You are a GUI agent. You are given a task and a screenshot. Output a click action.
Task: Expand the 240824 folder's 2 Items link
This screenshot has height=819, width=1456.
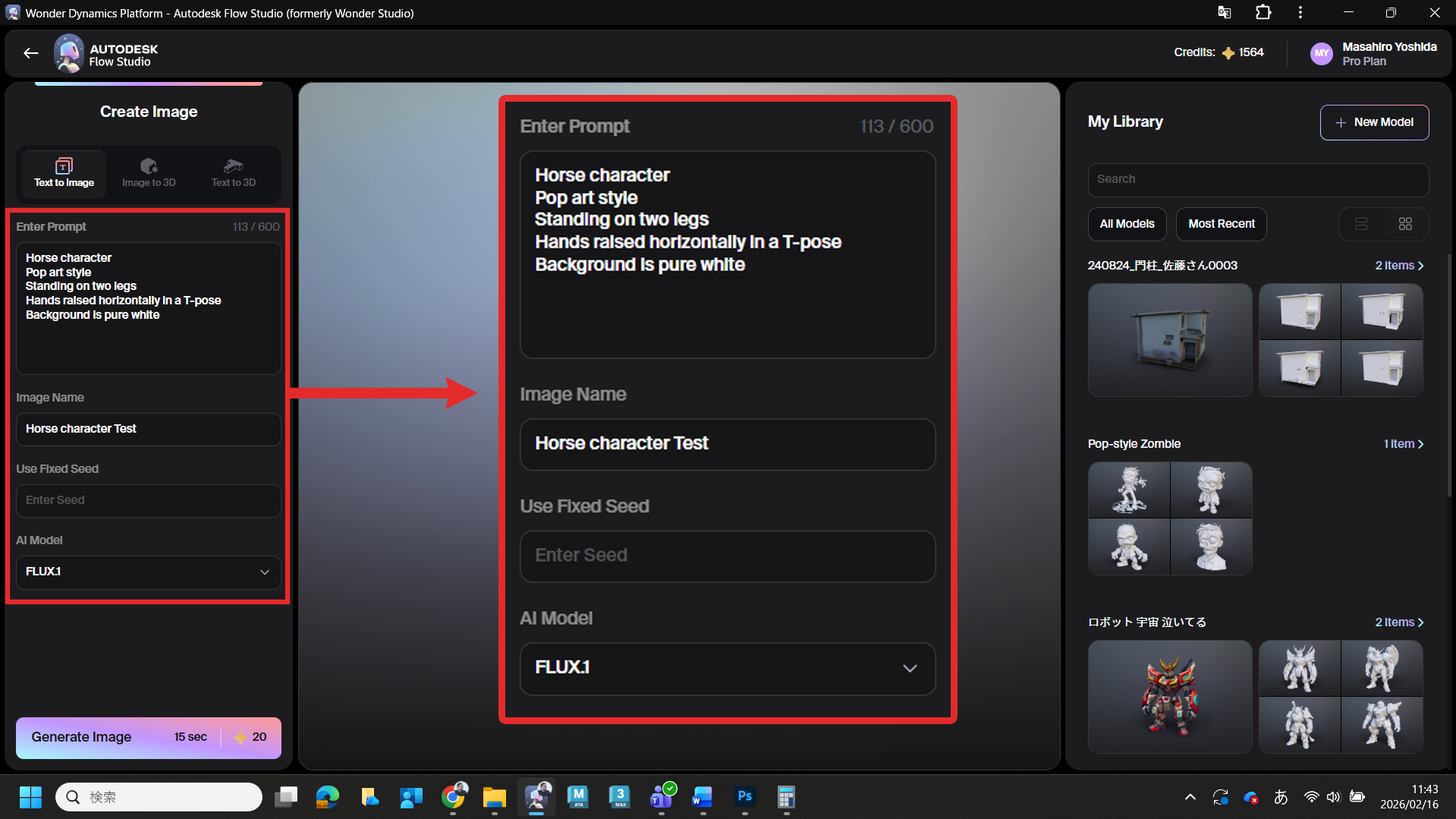point(1399,266)
